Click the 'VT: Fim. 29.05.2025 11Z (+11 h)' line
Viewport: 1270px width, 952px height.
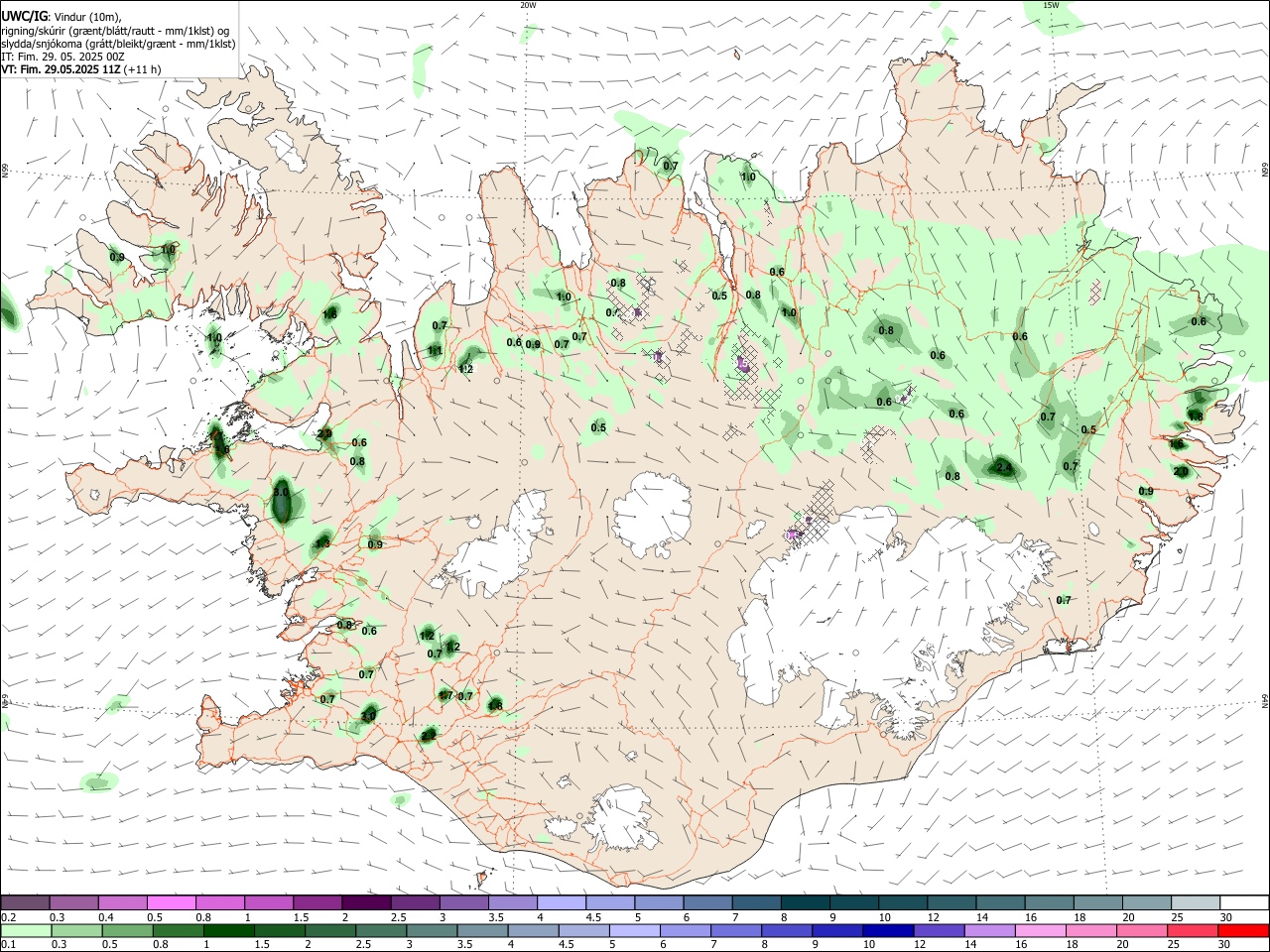pyautogui.click(x=81, y=69)
